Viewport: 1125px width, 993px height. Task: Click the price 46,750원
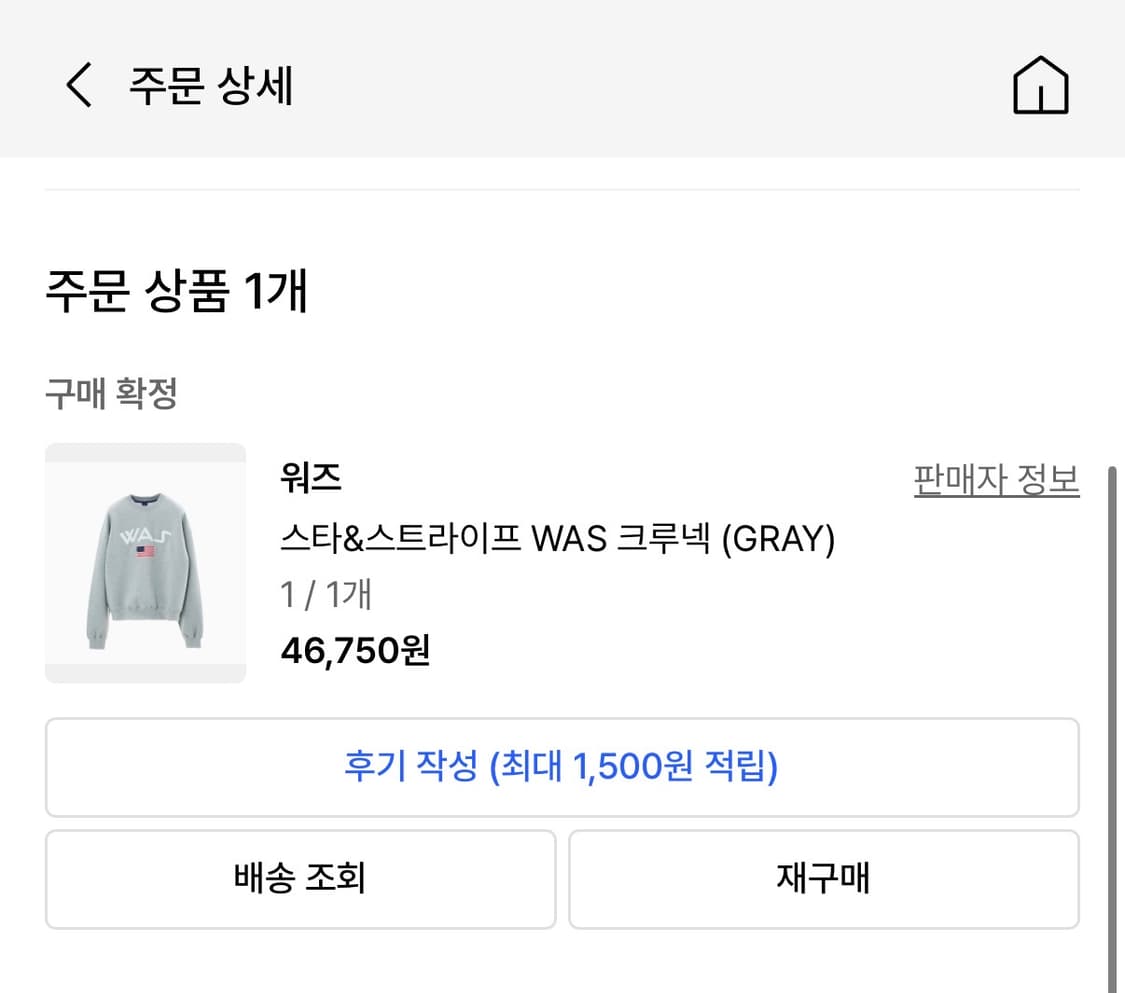click(355, 651)
